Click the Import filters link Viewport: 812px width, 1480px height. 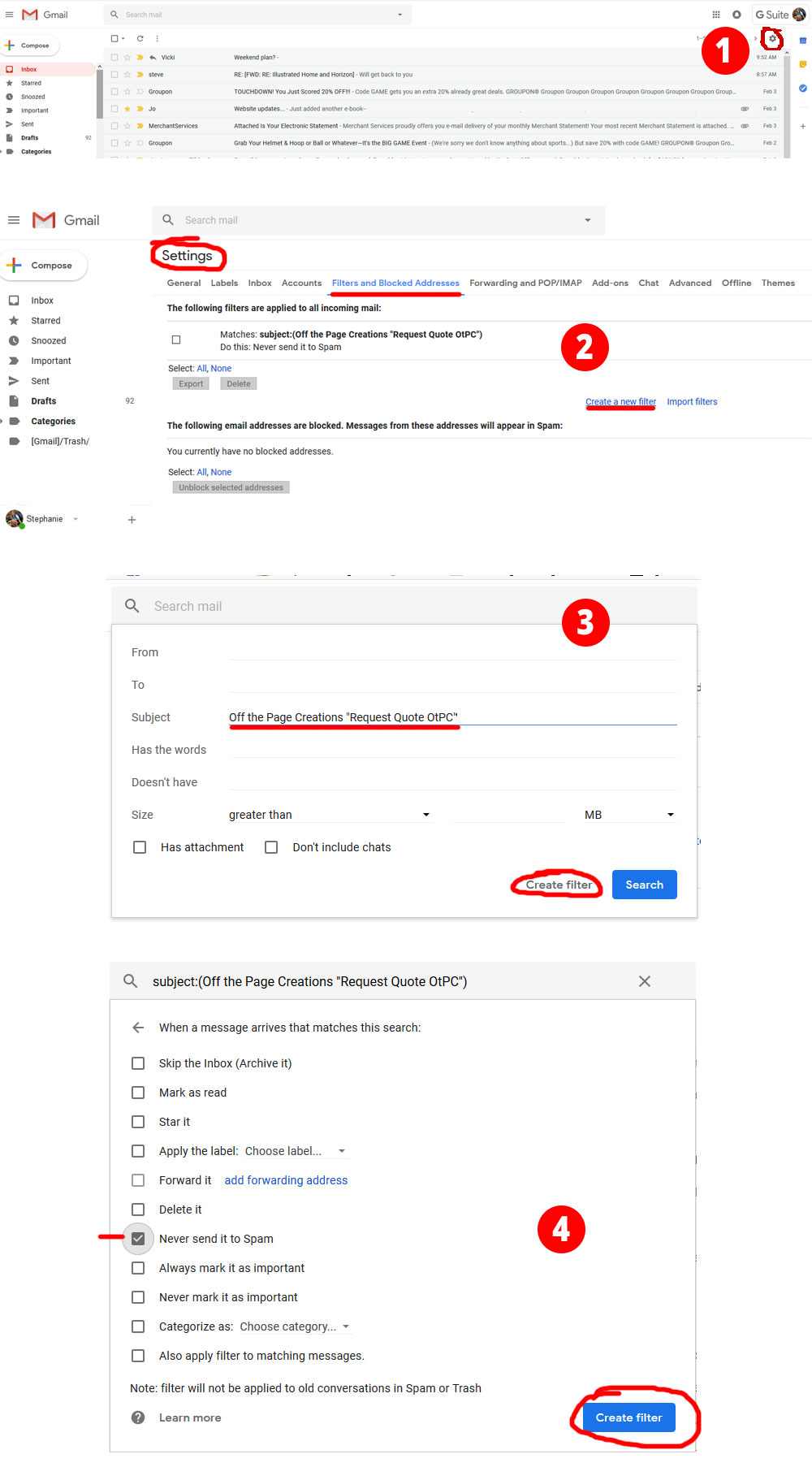coord(692,402)
